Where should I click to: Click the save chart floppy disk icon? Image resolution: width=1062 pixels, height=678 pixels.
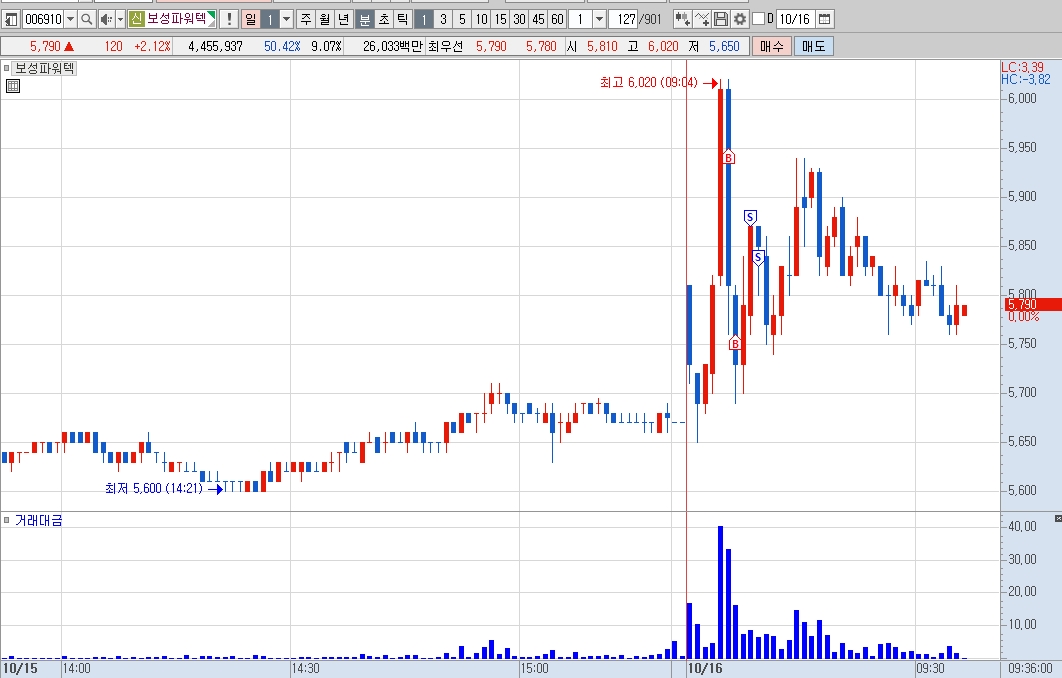point(721,19)
